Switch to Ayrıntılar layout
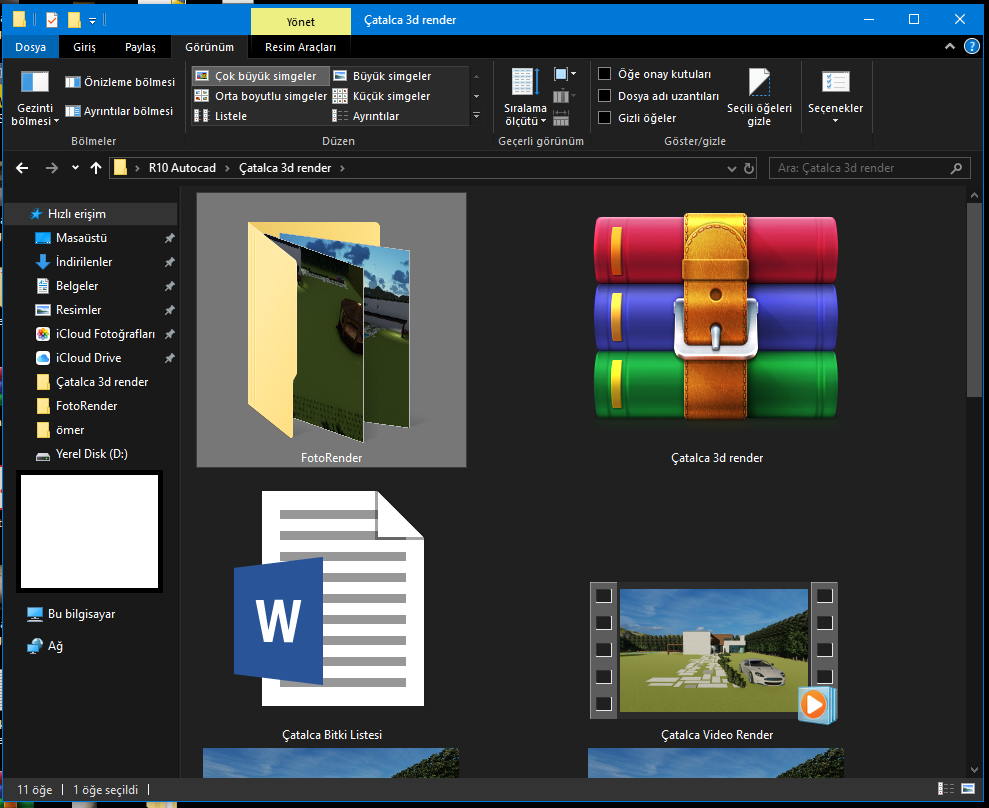This screenshot has width=989, height=808. tap(366, 116)
